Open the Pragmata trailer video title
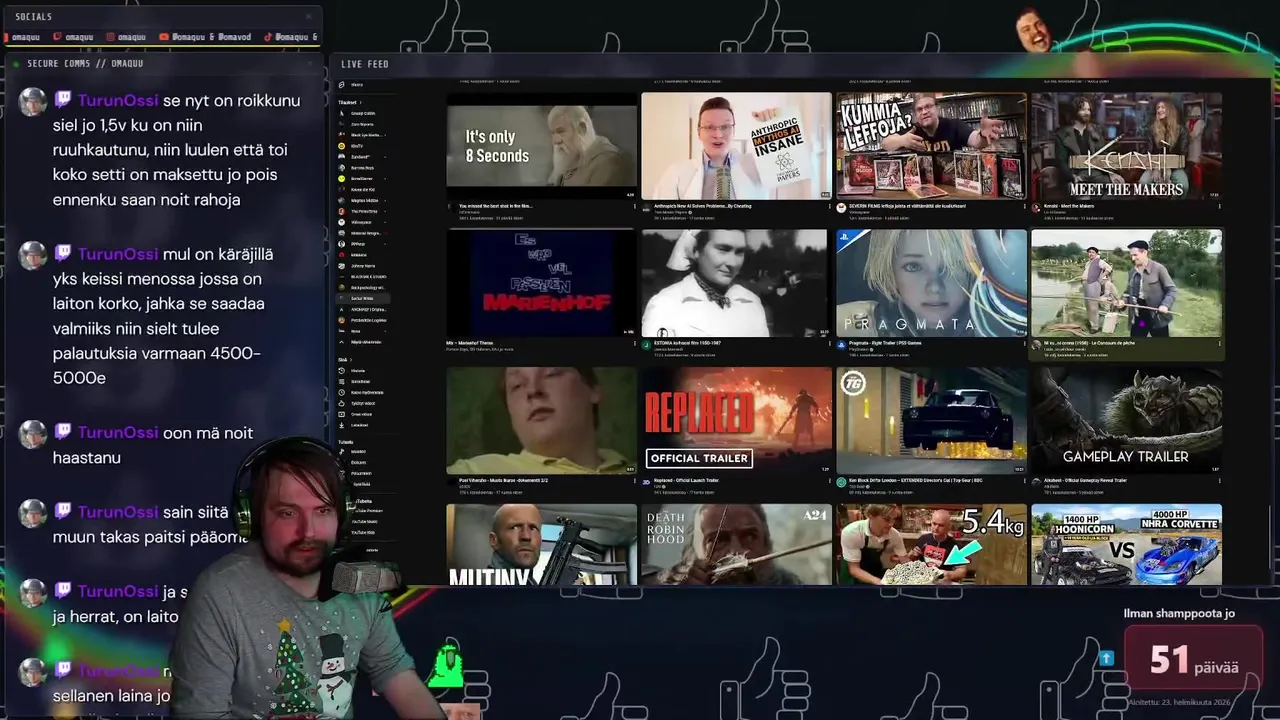The width and height of the screenshot is (1280, 720). (x=885, y=343)
